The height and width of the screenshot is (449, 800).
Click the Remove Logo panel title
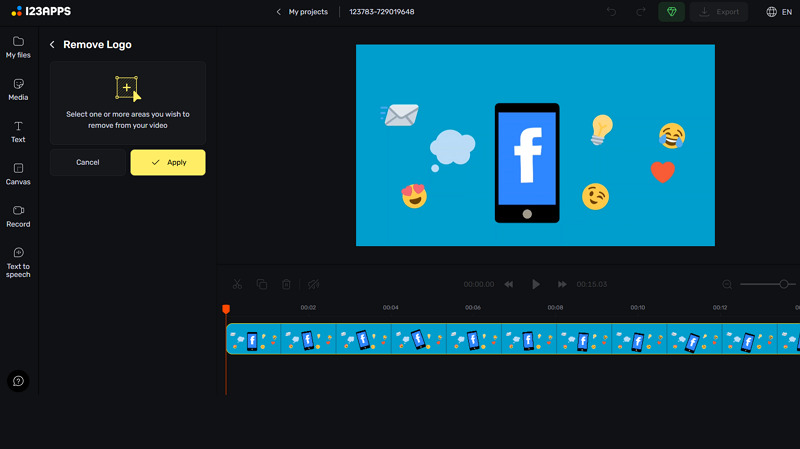[97, 45]
